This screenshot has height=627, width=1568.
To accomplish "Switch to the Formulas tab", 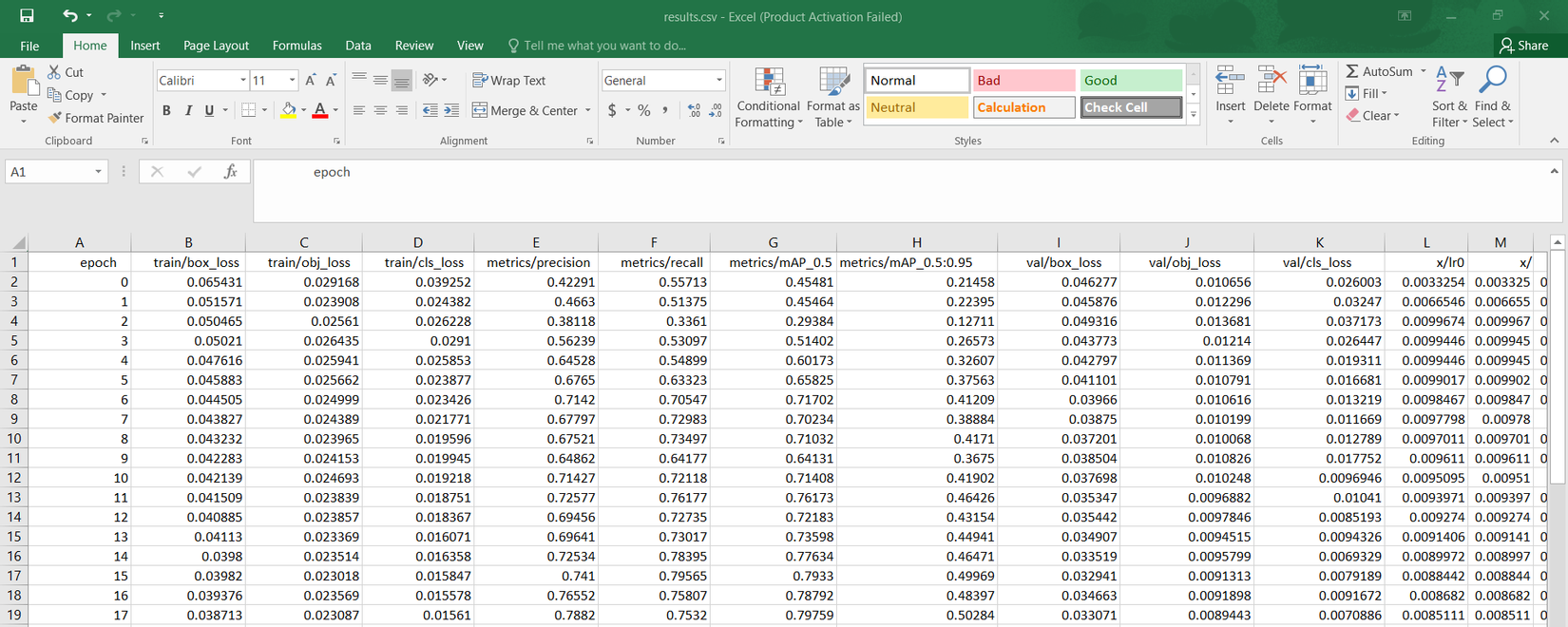I will pyautogui.click(x=296, y=46).
